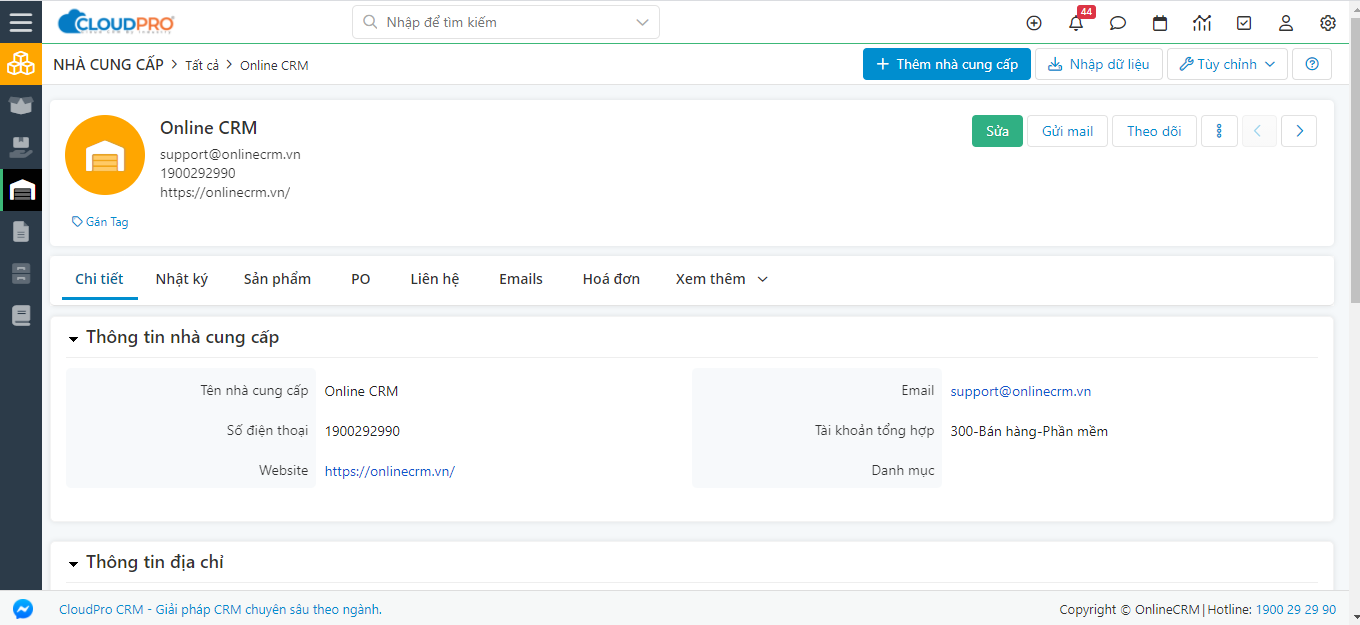The height and width of the screenshot is (625, 1360).
Task: Open the support@onlinecrm.vn email link in details
Action: coord(1021,391)
